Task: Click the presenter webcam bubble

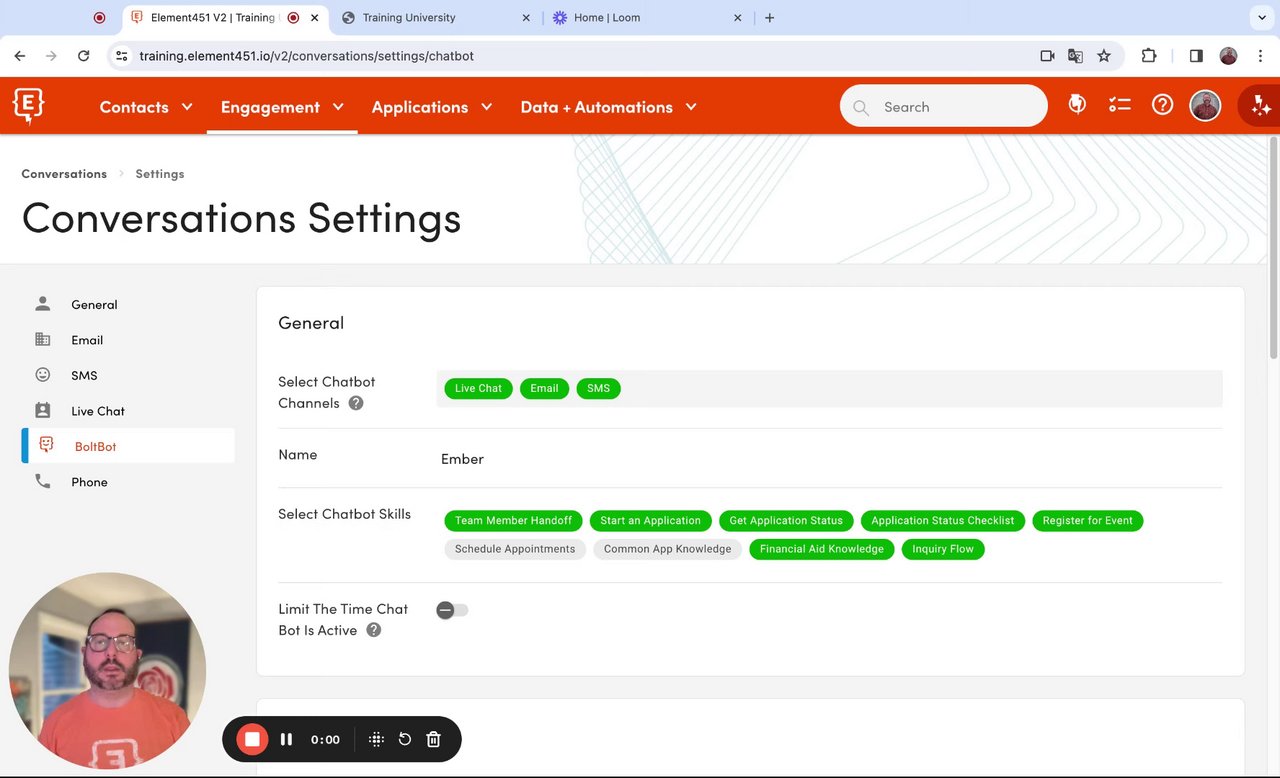Action: [107, 671]
